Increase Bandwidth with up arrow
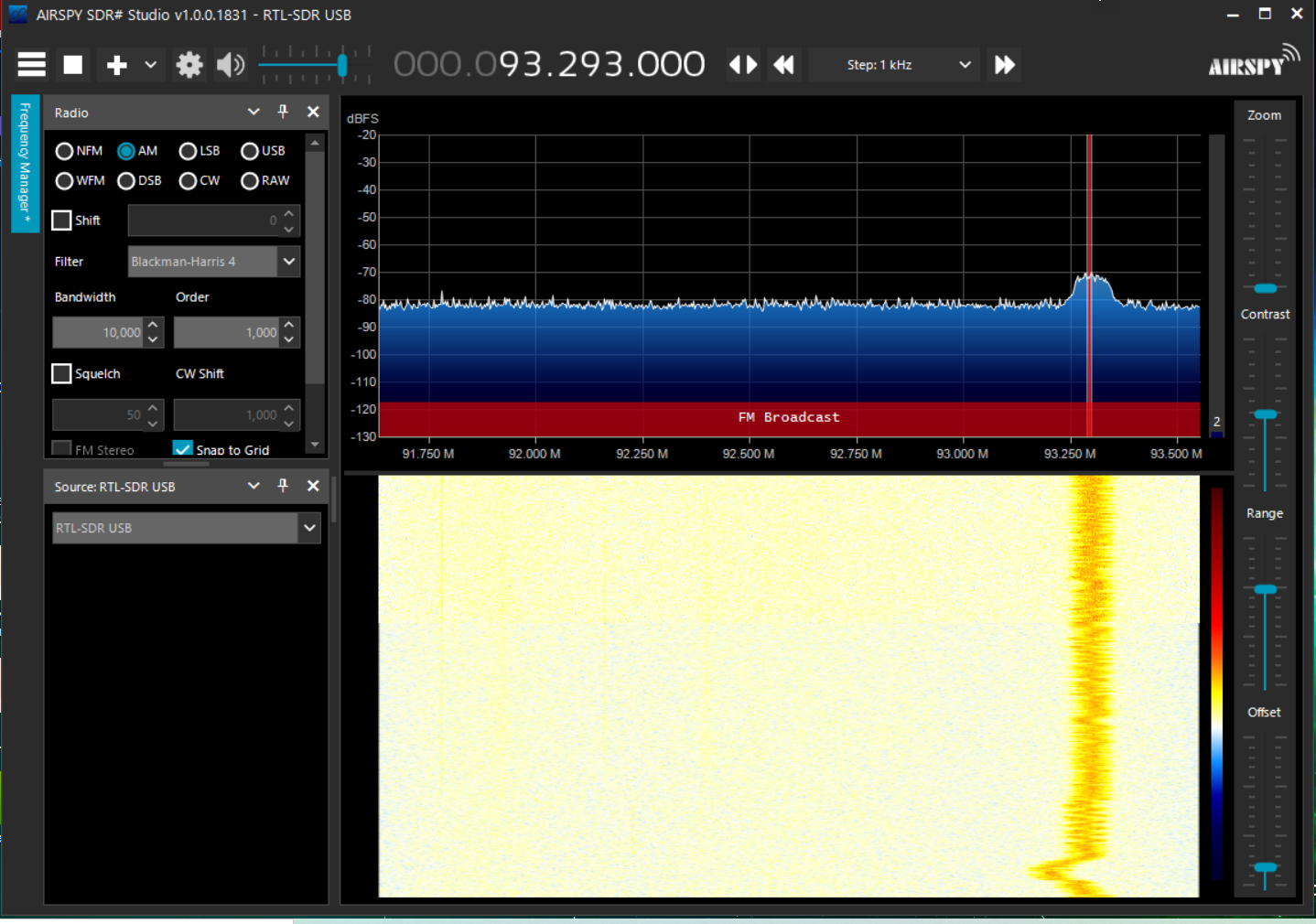This screenshot has width=1316, height=924. pos(154,325)
